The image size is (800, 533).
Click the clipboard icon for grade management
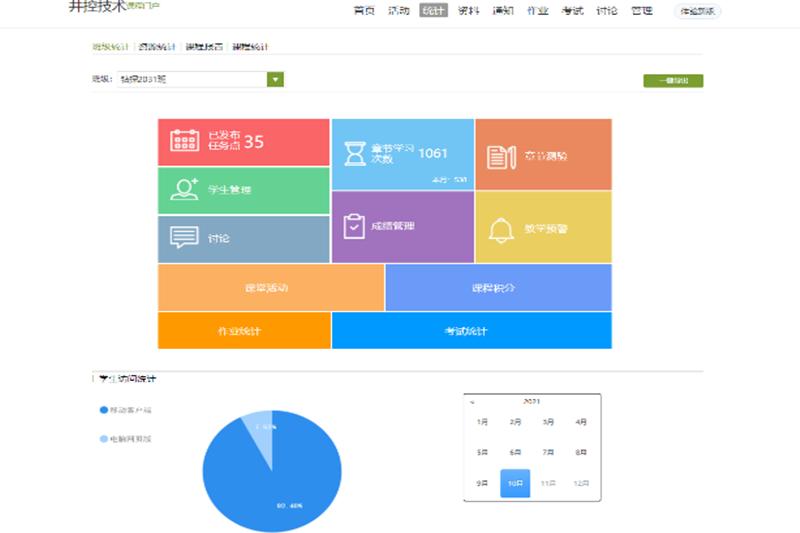click(354, 227)
